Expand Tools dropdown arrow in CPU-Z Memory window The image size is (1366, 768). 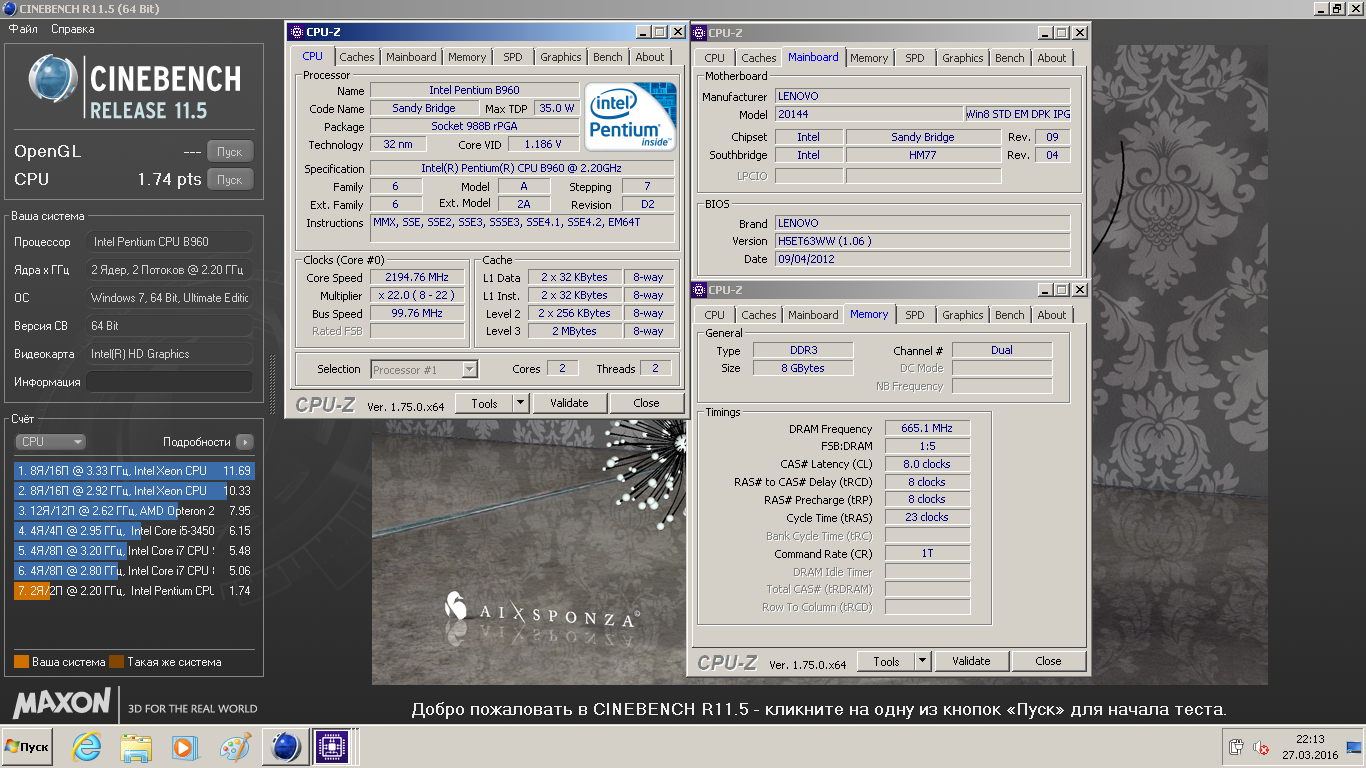click(922, 661)
